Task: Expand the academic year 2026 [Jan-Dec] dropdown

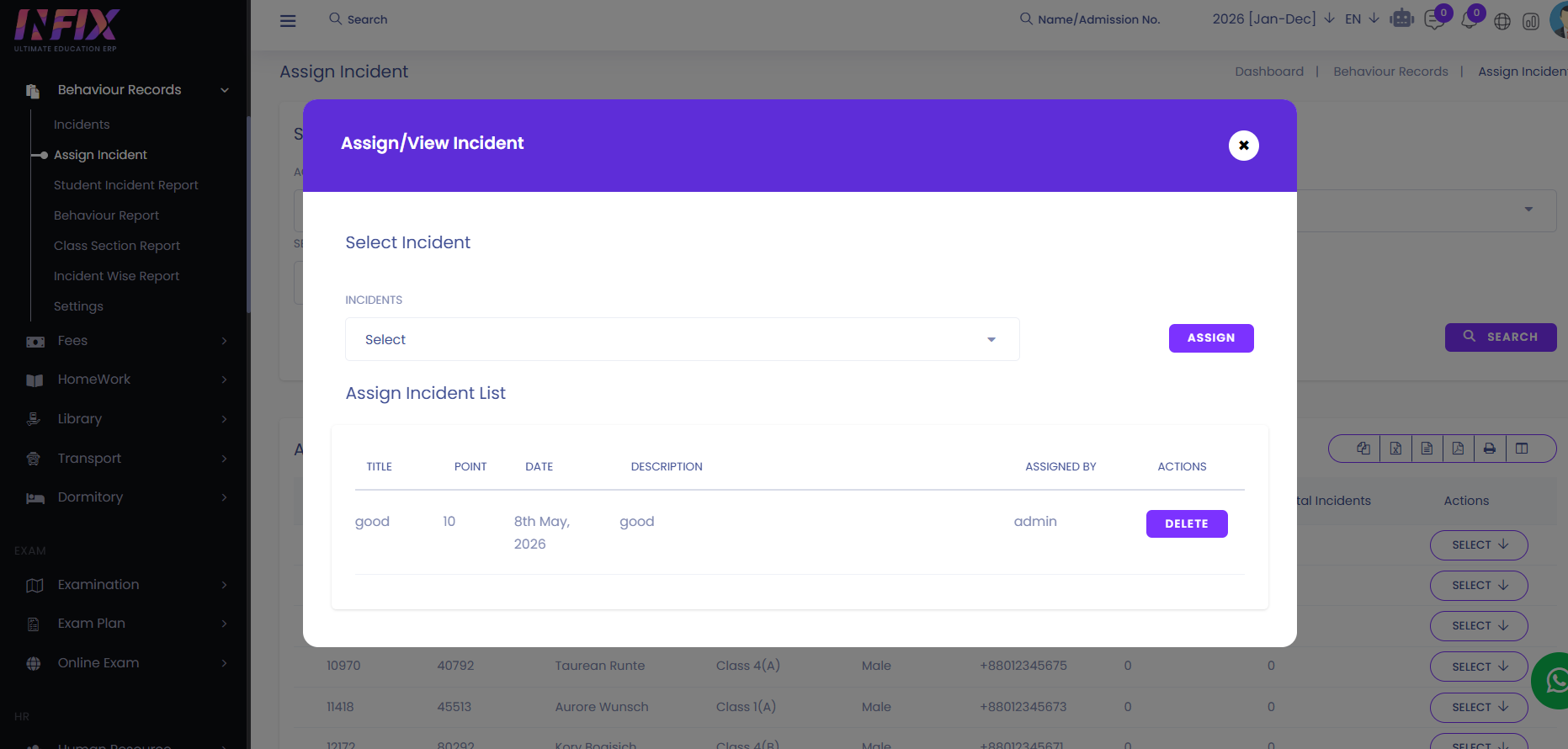Action: click(x=1273, y=19)
